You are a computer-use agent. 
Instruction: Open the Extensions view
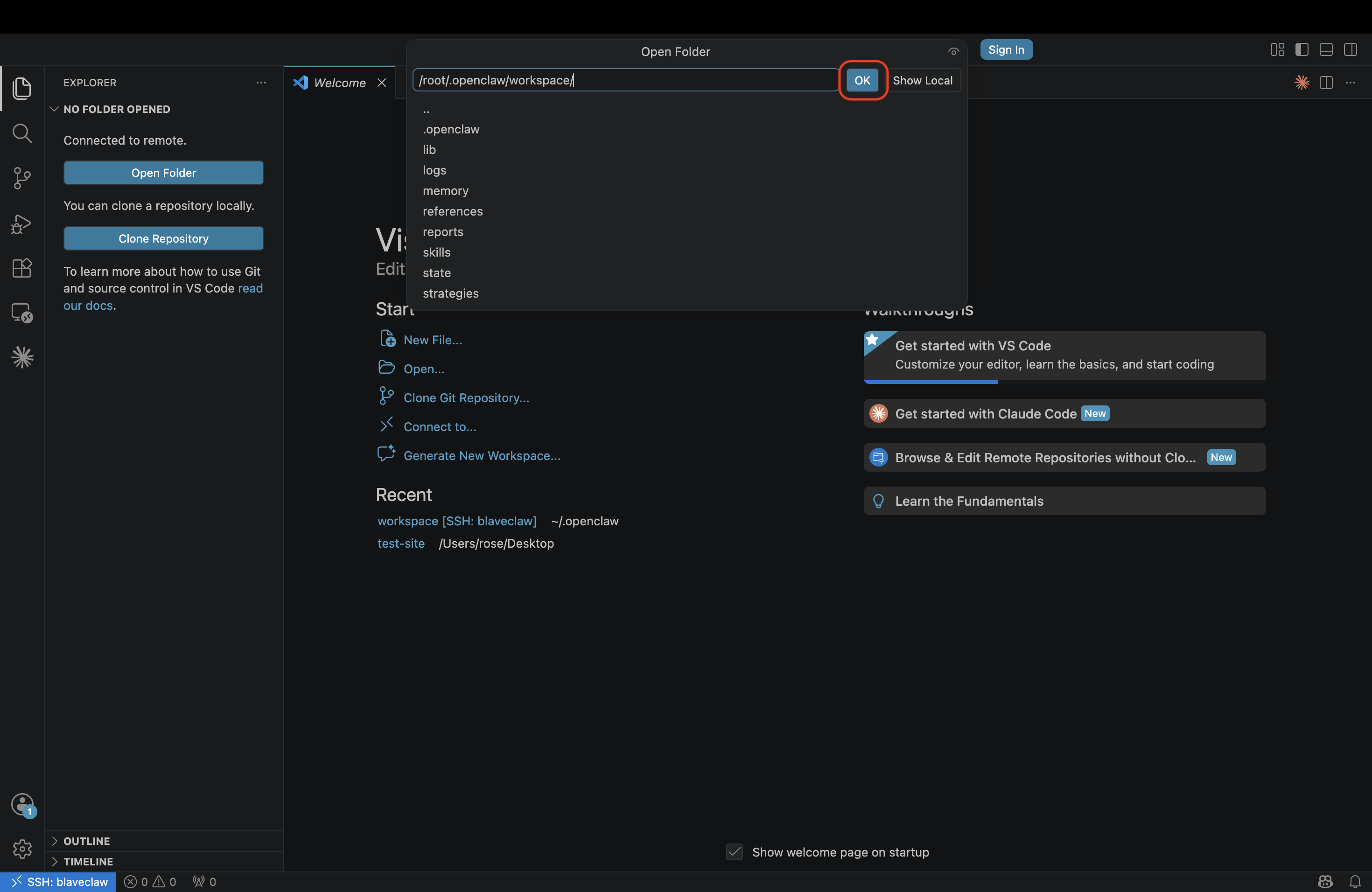point(22,268)
